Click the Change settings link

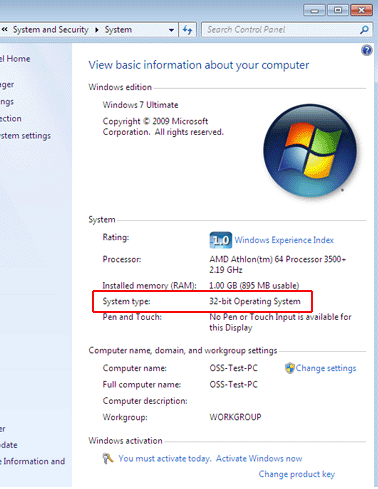(x=326, y=368)
